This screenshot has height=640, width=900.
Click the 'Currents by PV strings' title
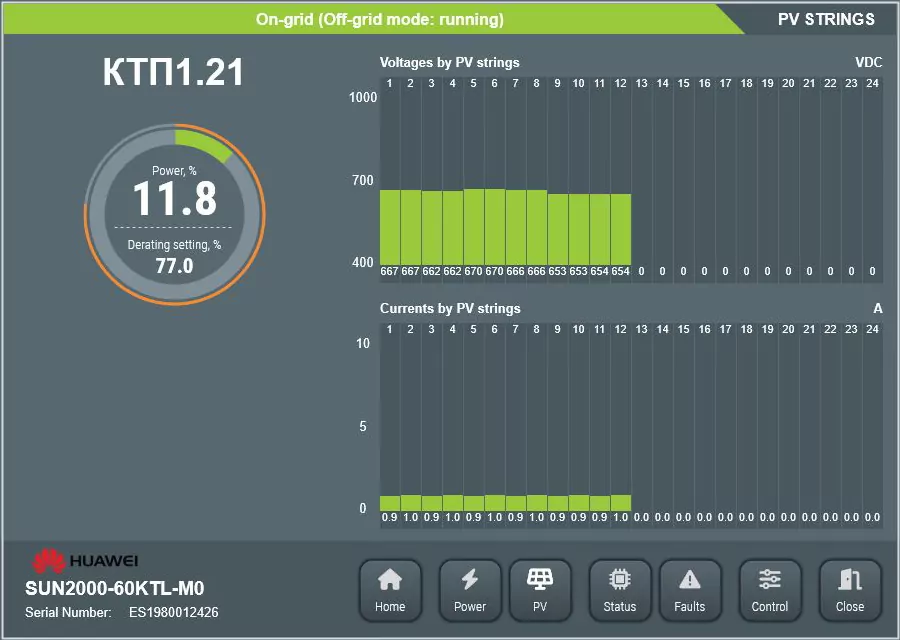click(450, 309)
